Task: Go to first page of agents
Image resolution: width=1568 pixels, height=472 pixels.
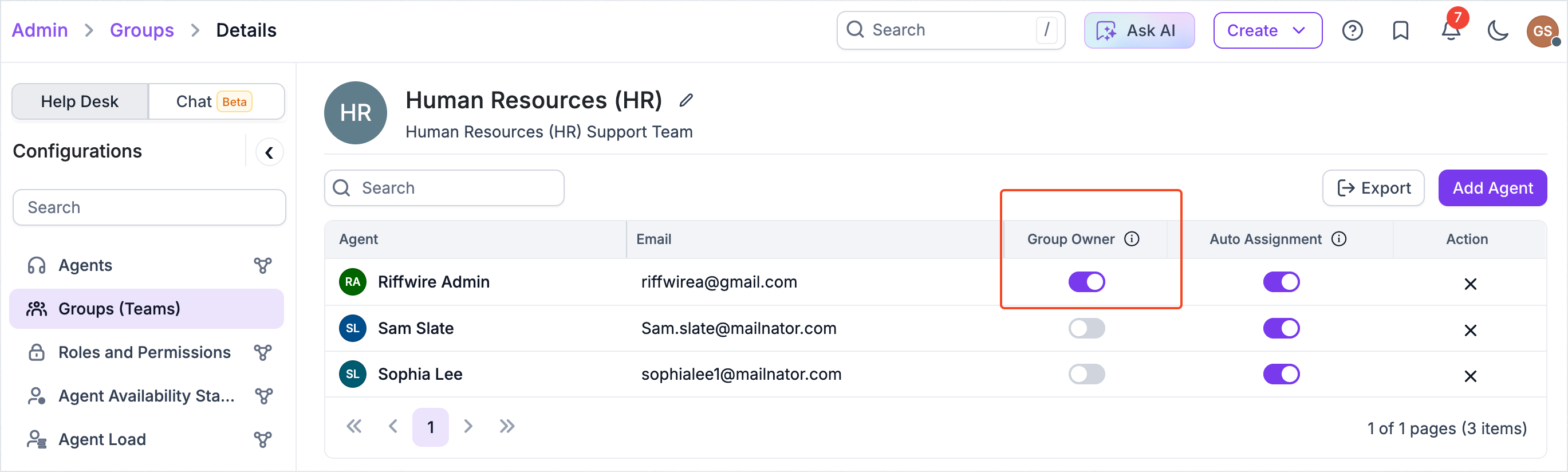Action: 354,426
